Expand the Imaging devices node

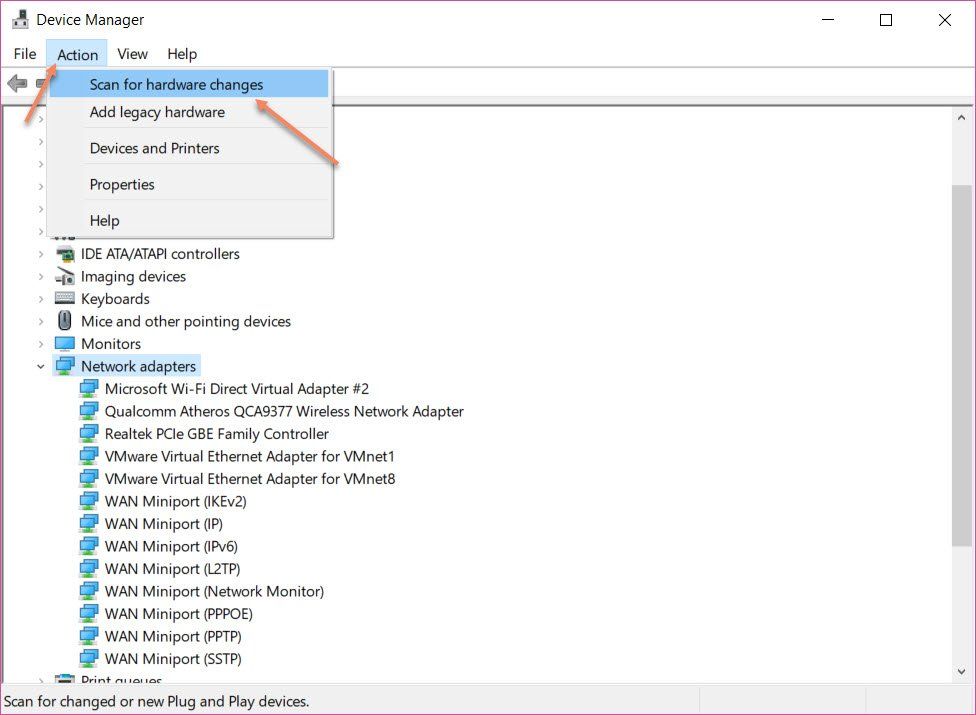[x=41, y=277]
